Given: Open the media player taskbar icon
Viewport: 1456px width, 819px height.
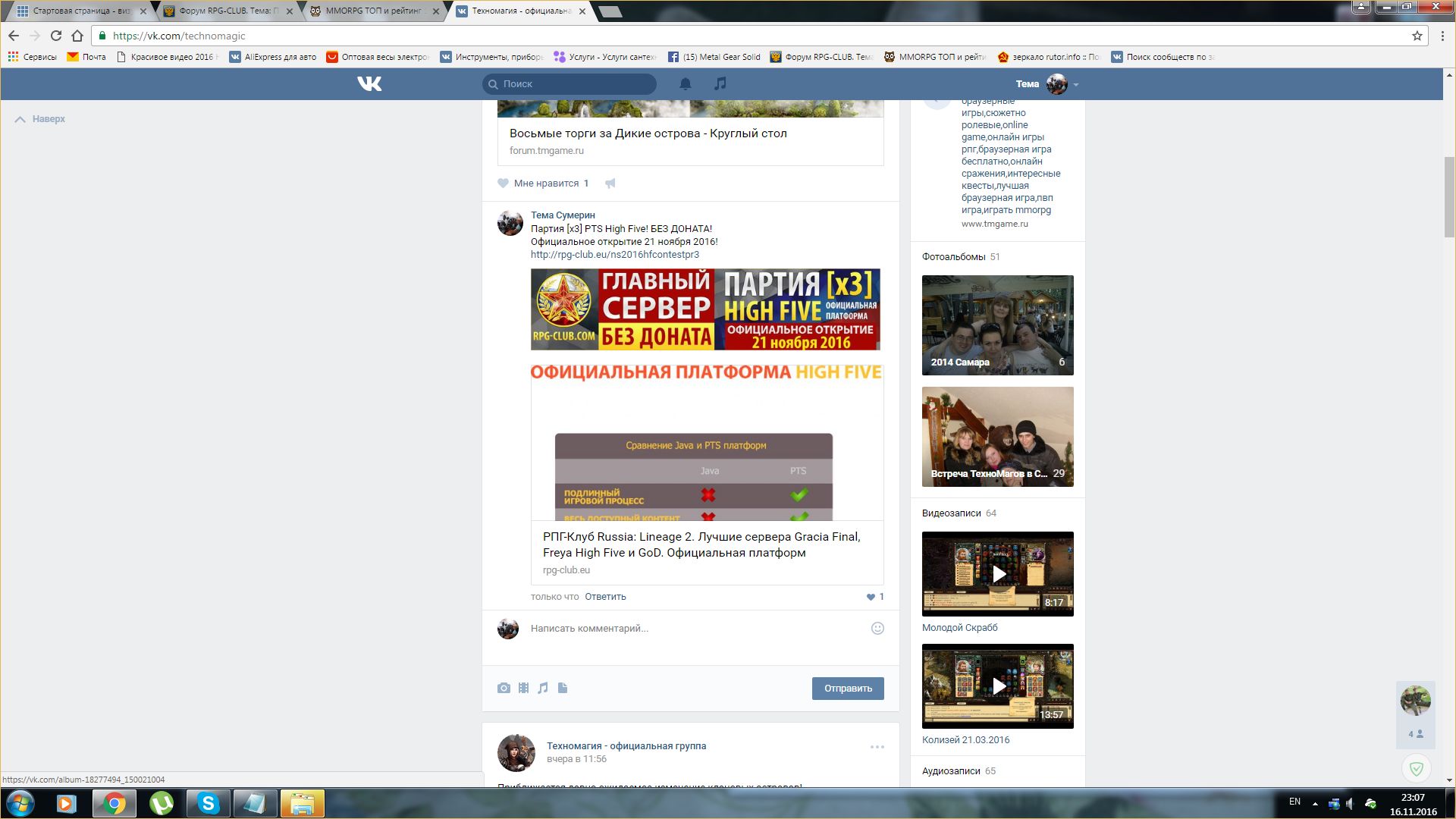Looking at the screenshot, I should (66, 803).
